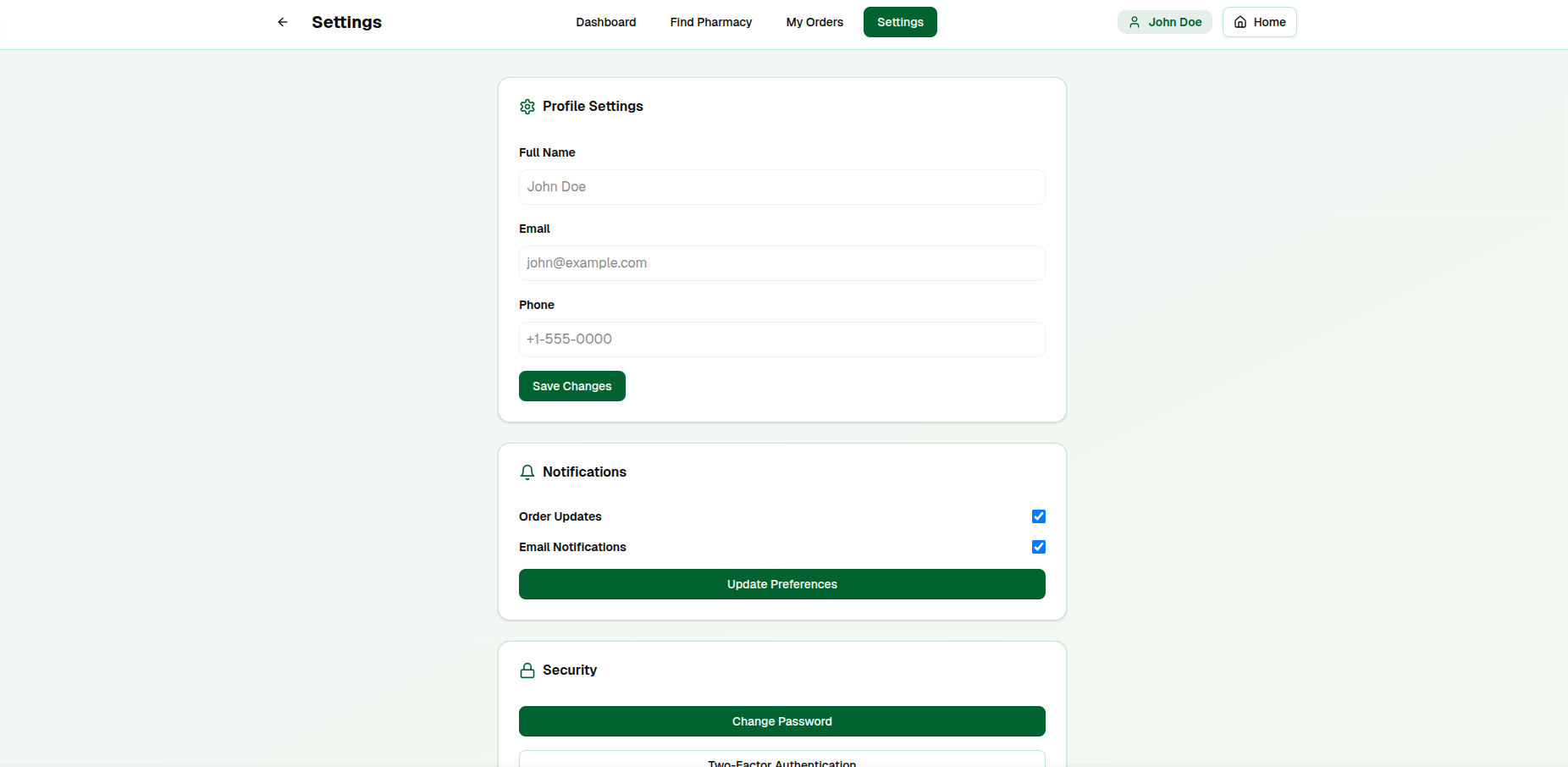
Task: Click the user icon next to John Doe
Action: point(1135,22)
